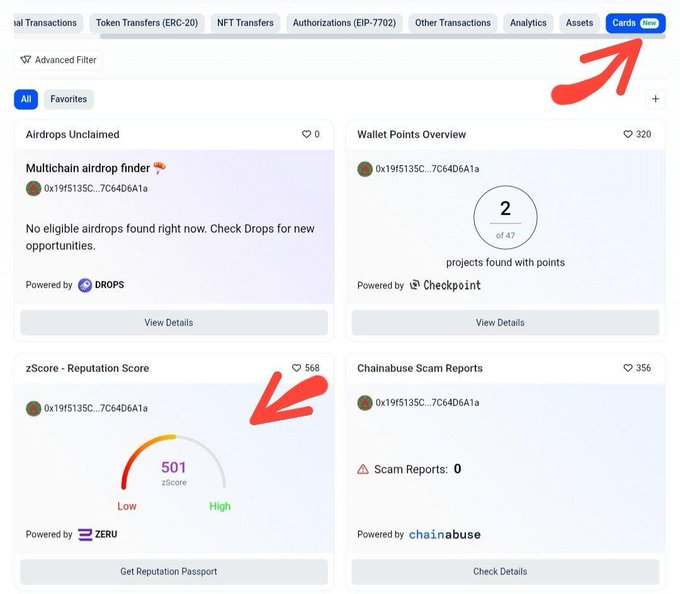Select the Cards tab
680x594 pixels.
click(635, 23)
